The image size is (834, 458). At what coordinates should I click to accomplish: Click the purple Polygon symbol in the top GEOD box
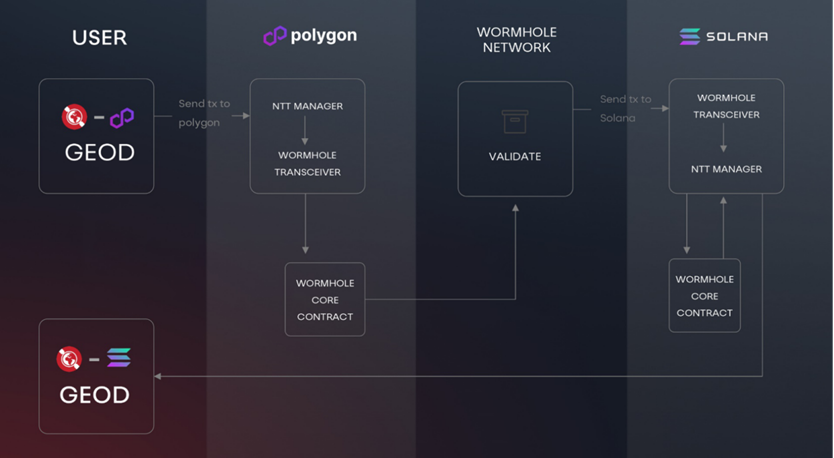click(122, 118)
